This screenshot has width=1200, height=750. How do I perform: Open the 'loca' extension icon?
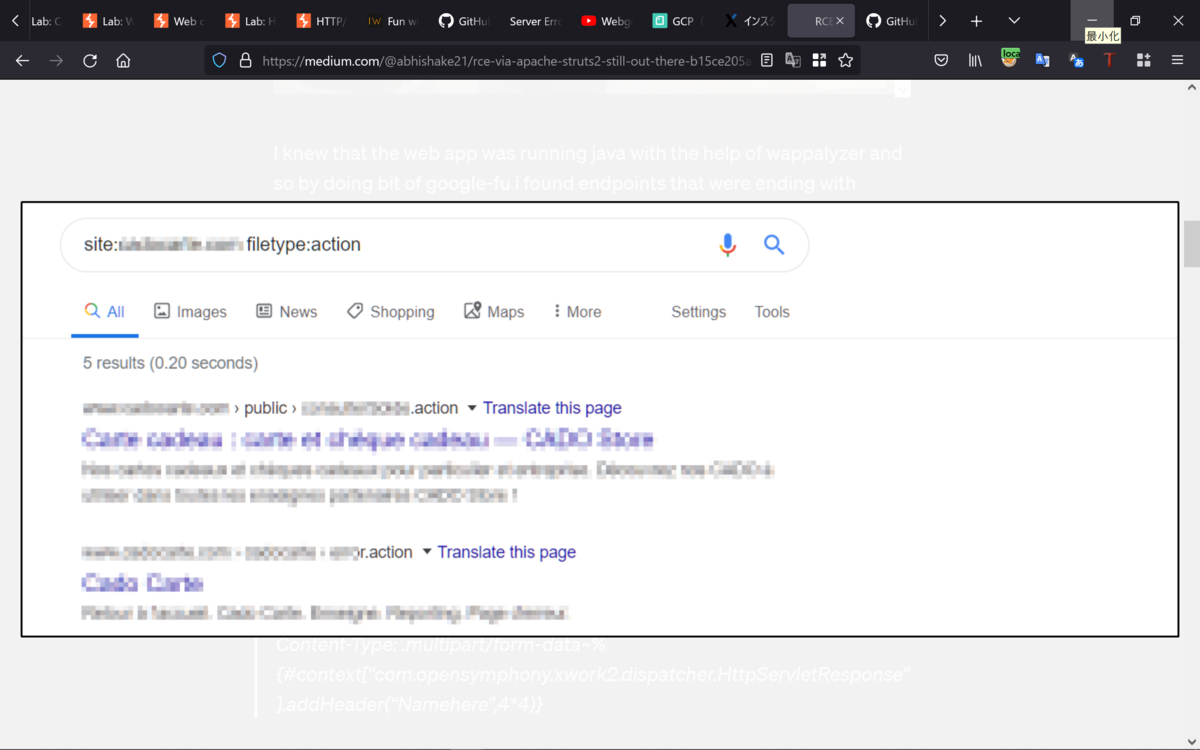pos(1009,59)
